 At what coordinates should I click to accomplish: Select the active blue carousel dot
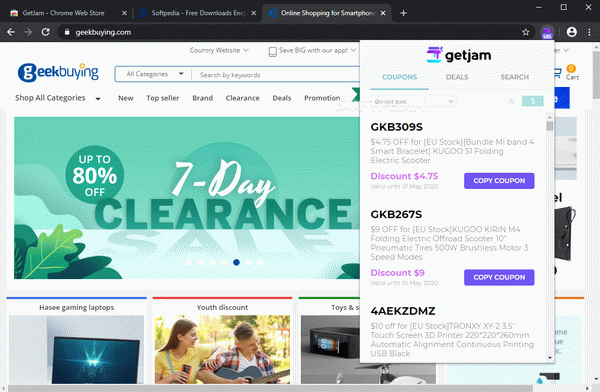point(236,262)
